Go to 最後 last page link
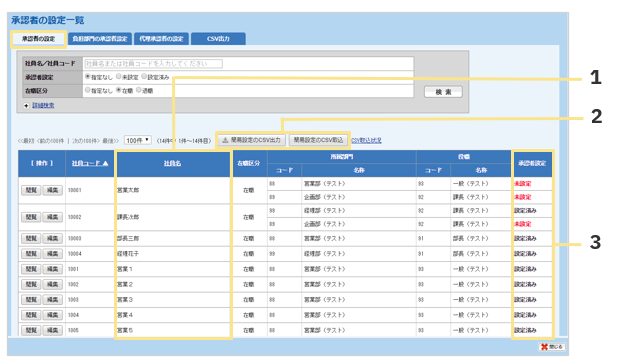 pos(110,141)
